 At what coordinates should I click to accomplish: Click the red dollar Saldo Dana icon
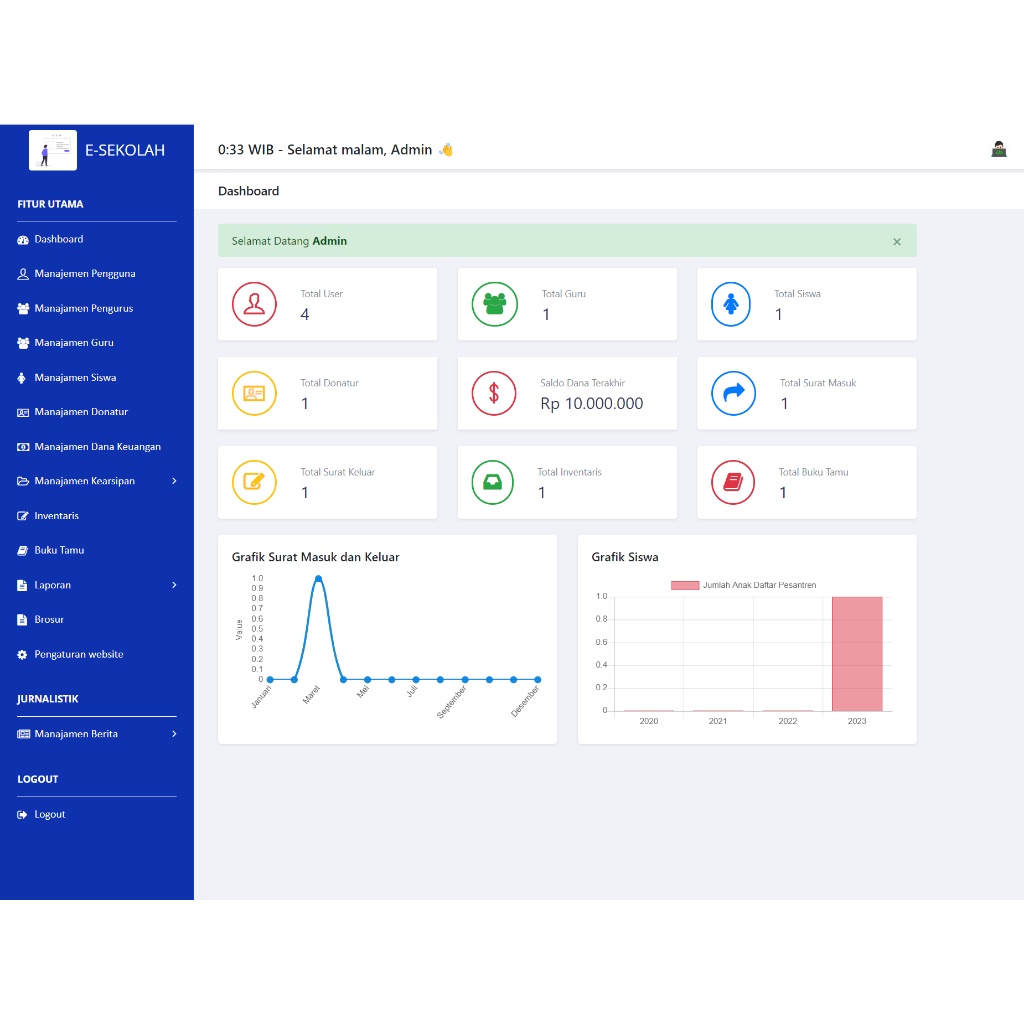(494, 393)
